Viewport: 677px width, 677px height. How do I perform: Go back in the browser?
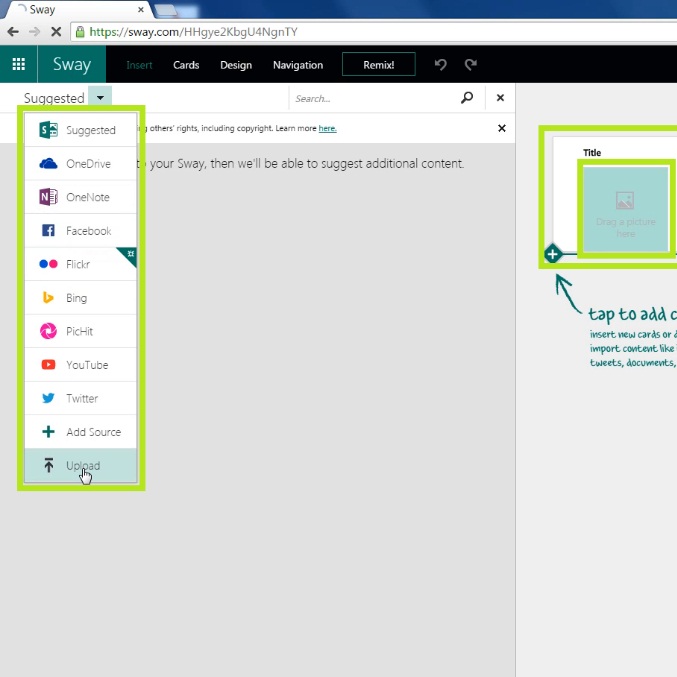[13, 32]
